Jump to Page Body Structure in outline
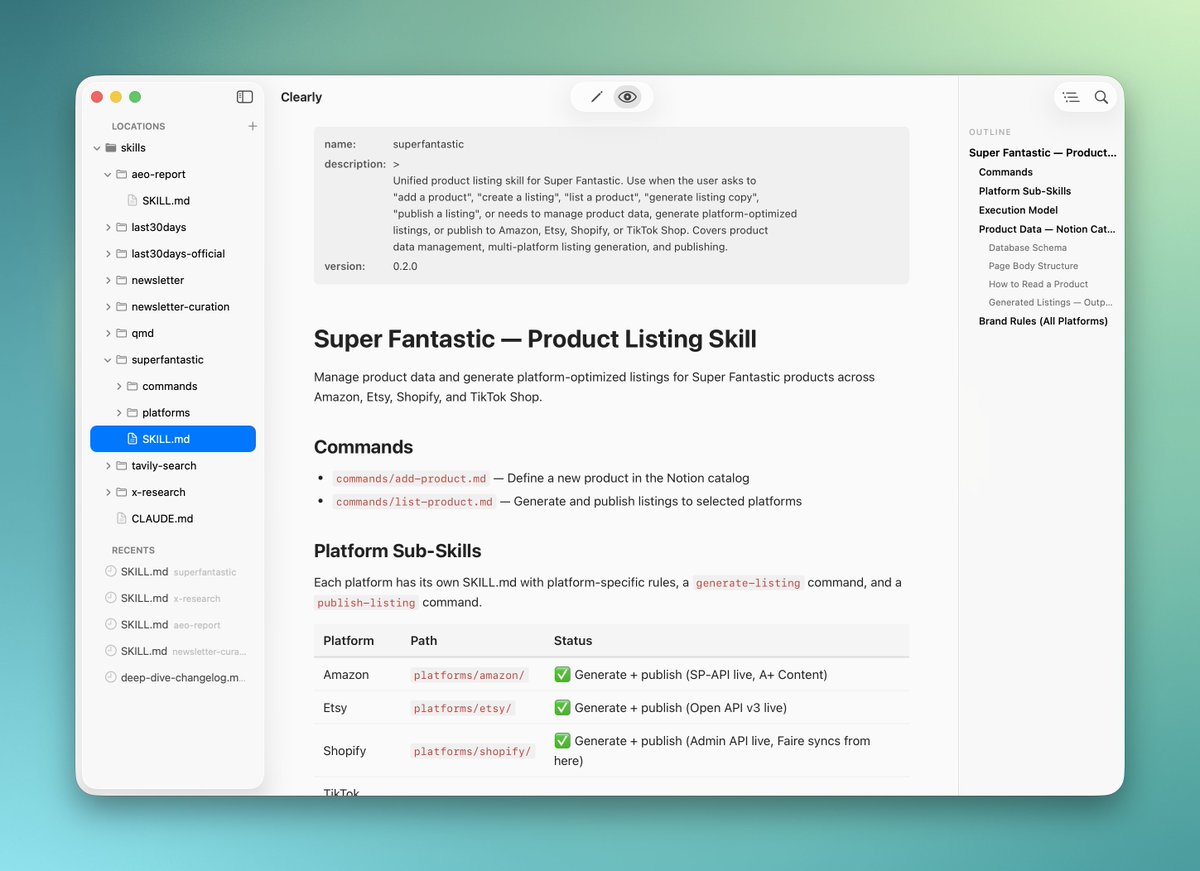The image size is (1200, 871). (1034, 266)
